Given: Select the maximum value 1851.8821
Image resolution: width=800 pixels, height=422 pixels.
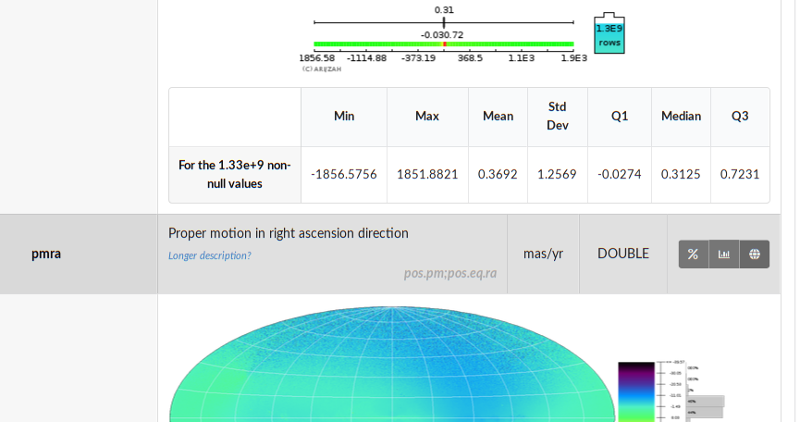Looking at the screenshot, I should (x=428, y=175).
